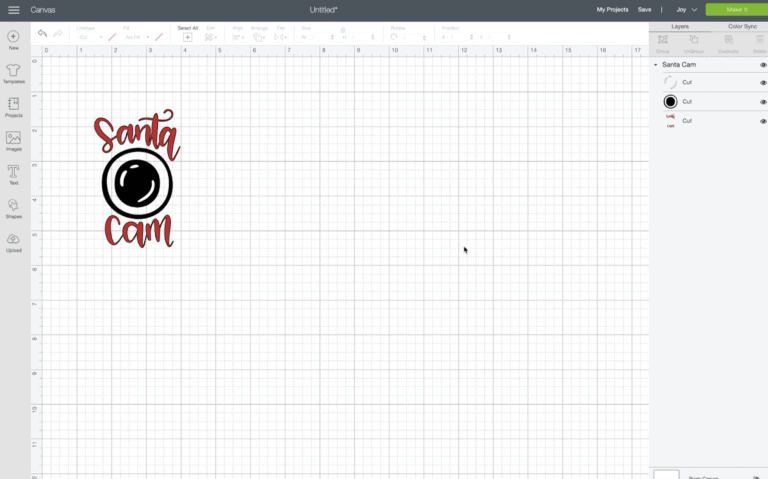This screenshot has width=768, height=479.
Task: Open the hamburger main menu
Action: 14,9
